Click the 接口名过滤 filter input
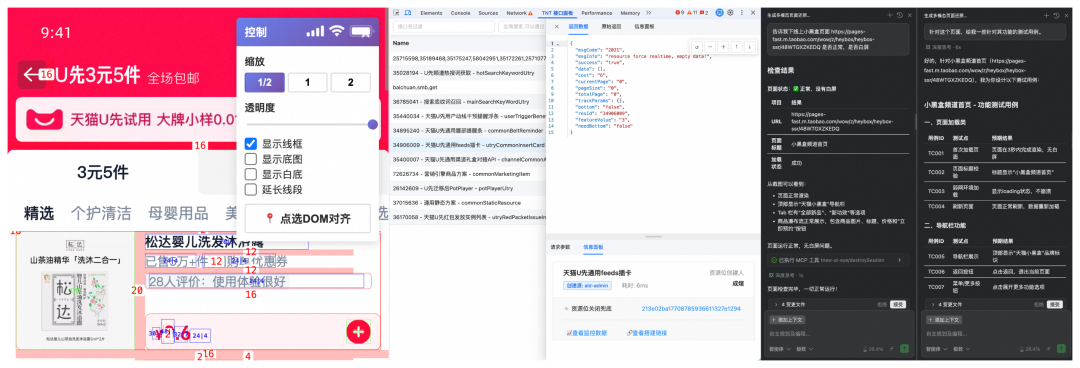Image resolution: width=1080 pixels, height=368 pixels. click(x=444, y=27)
